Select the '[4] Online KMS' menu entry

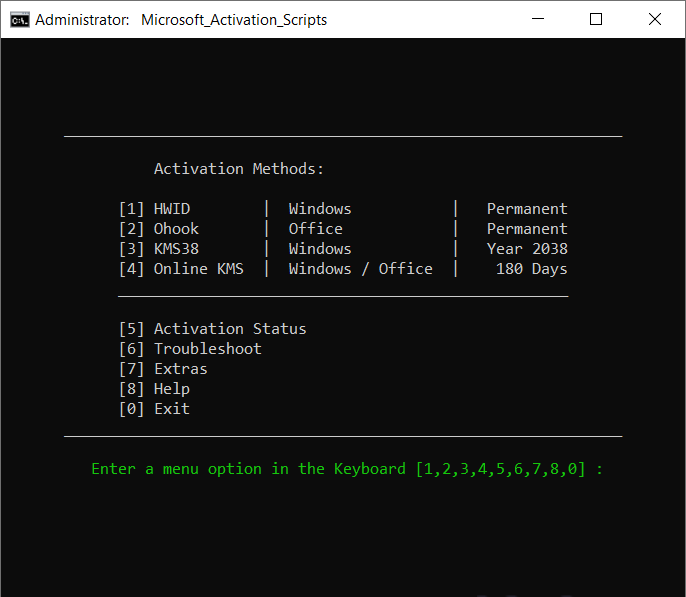(181, 269)
